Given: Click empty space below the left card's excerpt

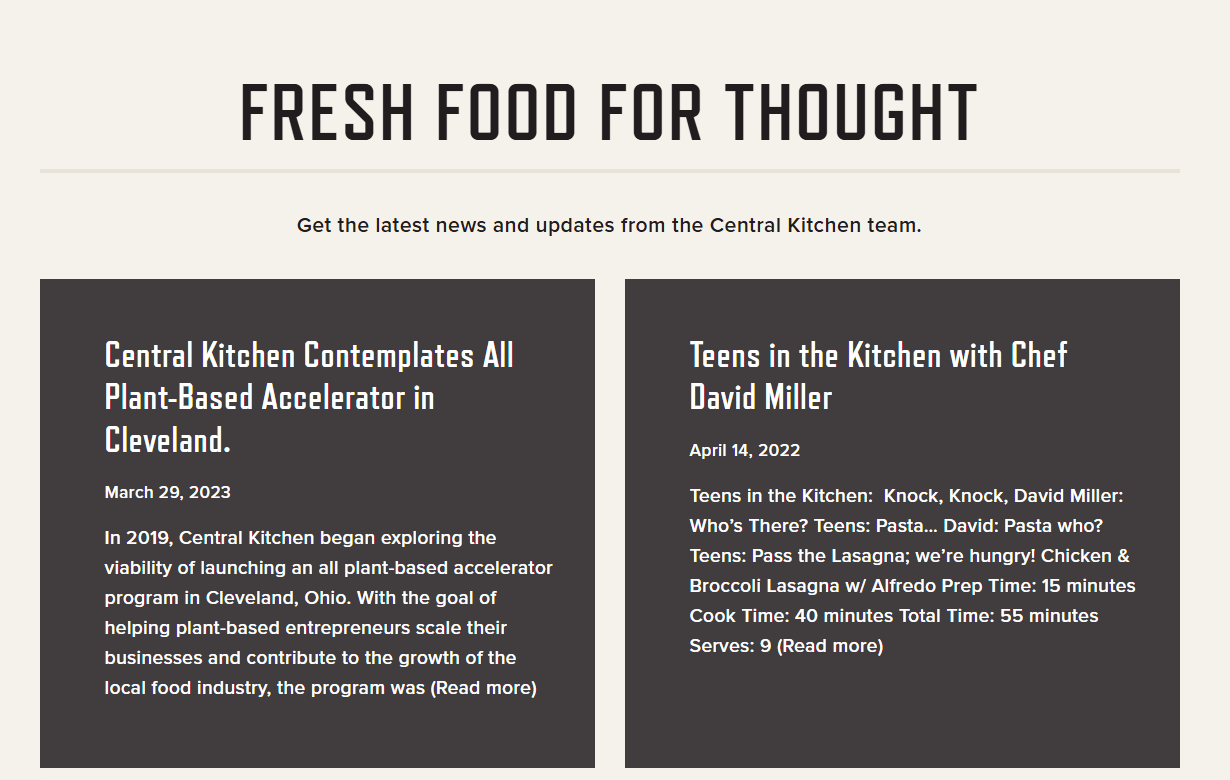Looking at the screenshot, I should (317, 735).
